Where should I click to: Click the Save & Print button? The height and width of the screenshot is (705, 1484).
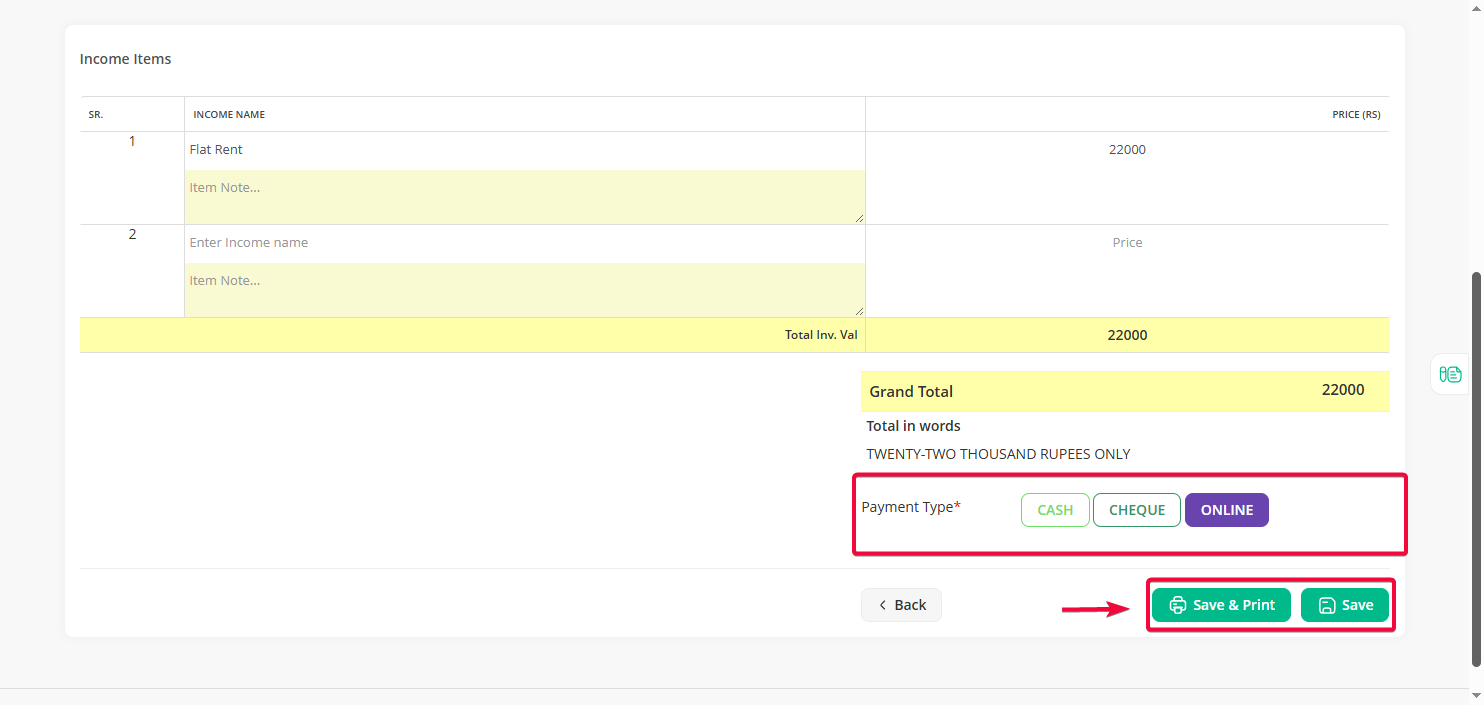(x=1222, y=605)
